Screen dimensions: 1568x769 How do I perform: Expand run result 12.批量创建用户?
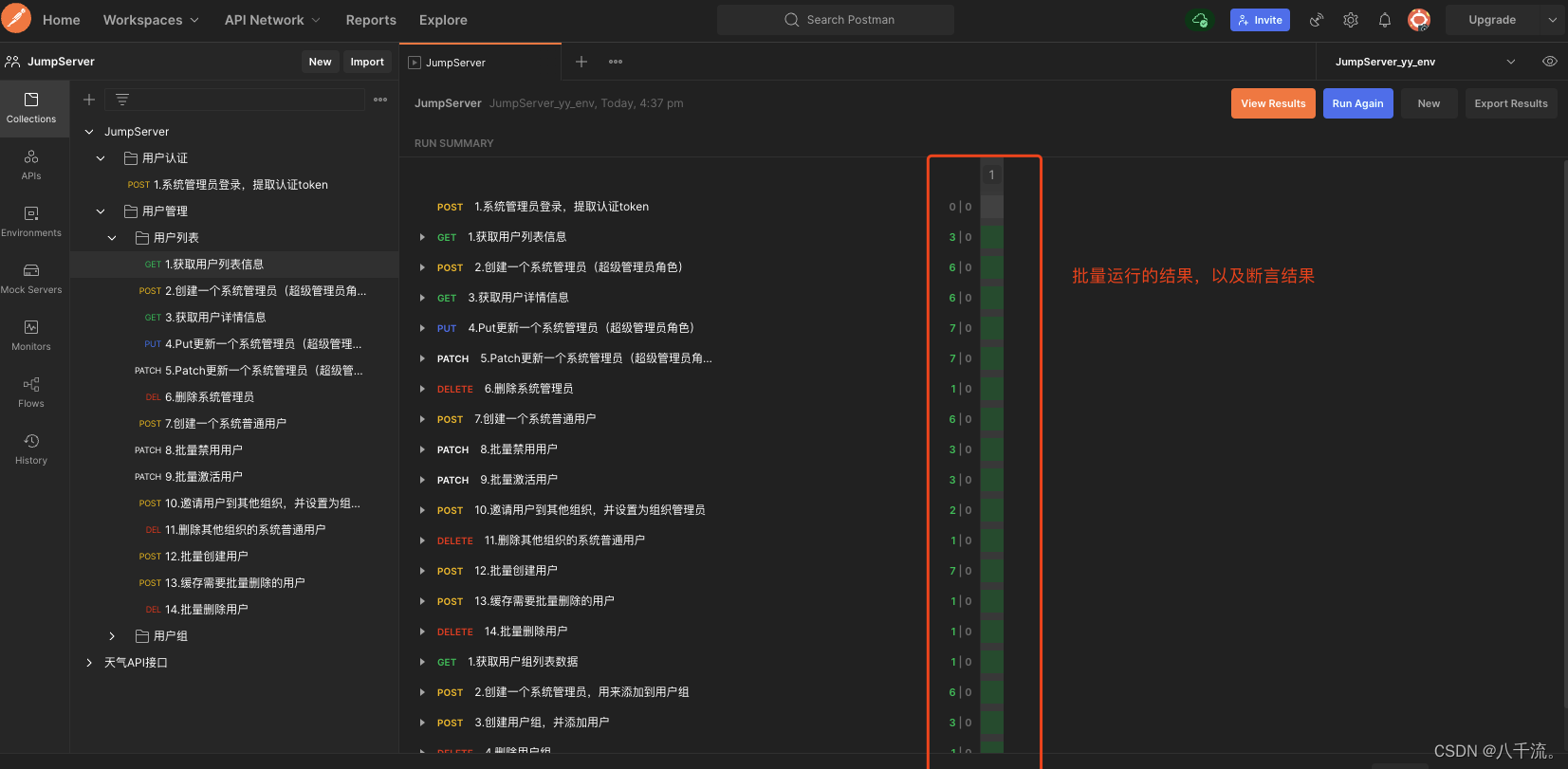pyautogui.click(x=422, y=571)
